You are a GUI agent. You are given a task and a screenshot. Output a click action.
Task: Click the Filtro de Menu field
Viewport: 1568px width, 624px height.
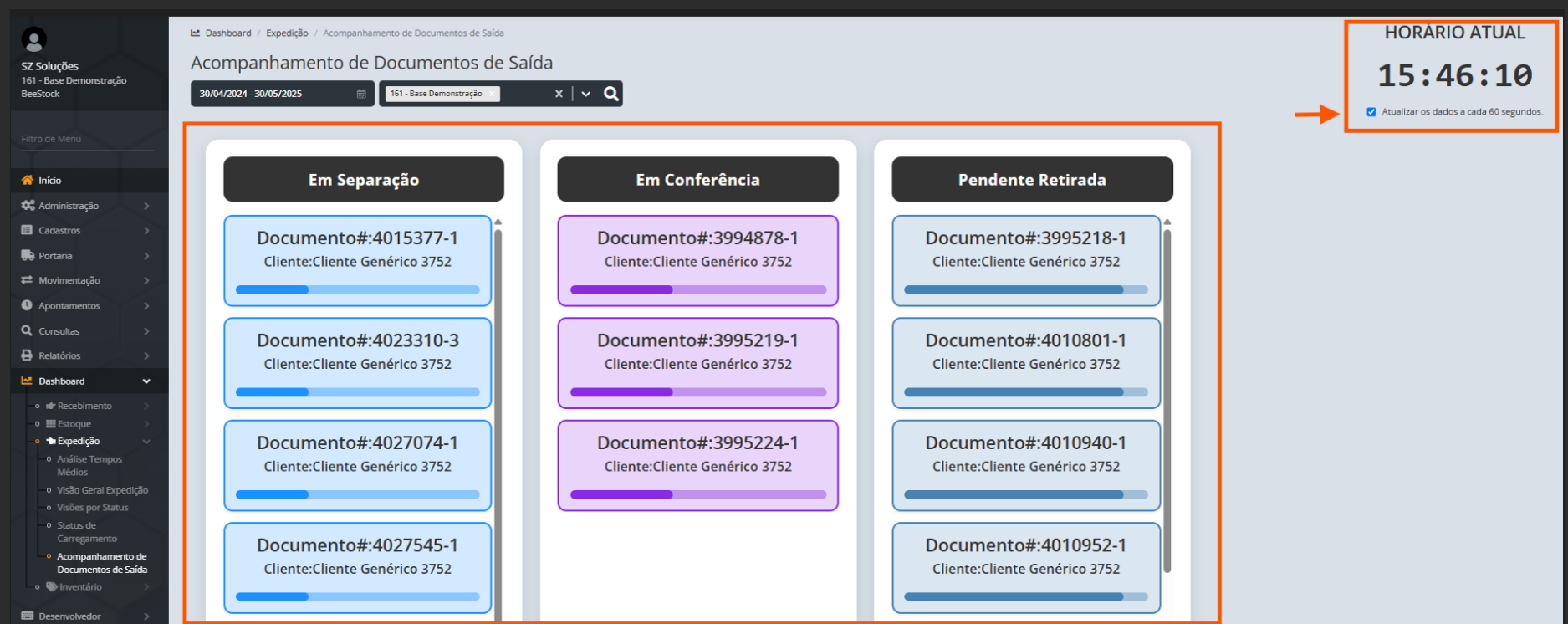click(x=87, y=139)
